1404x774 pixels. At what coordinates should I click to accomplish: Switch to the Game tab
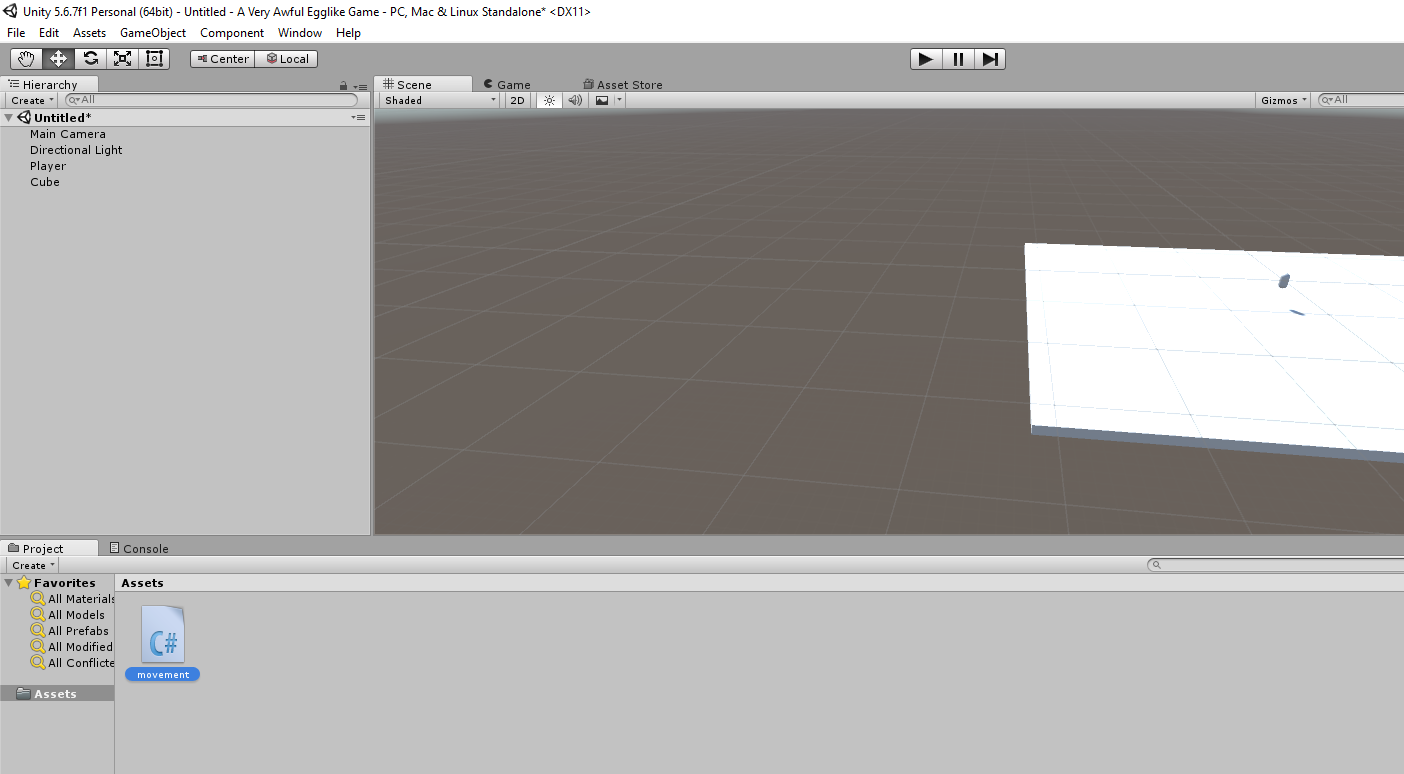(x=507, y=85)
